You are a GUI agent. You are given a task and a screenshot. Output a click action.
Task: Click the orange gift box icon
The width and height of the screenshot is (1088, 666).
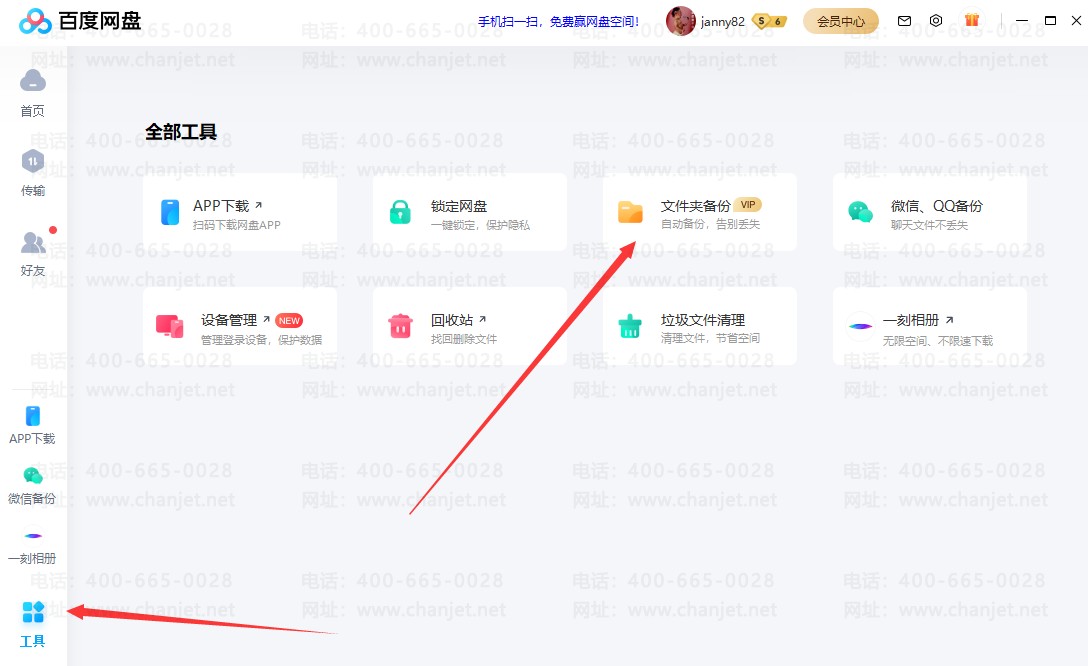point(971,20)
